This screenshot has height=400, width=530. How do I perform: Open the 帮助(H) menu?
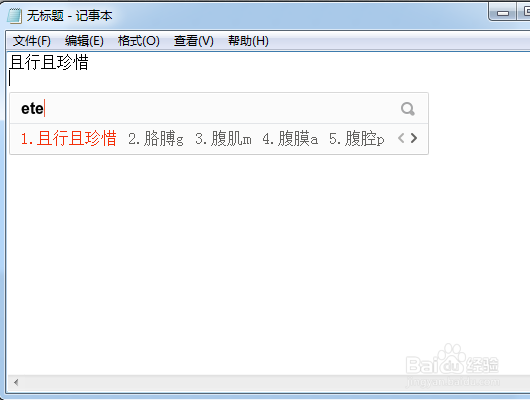point(248,41)
